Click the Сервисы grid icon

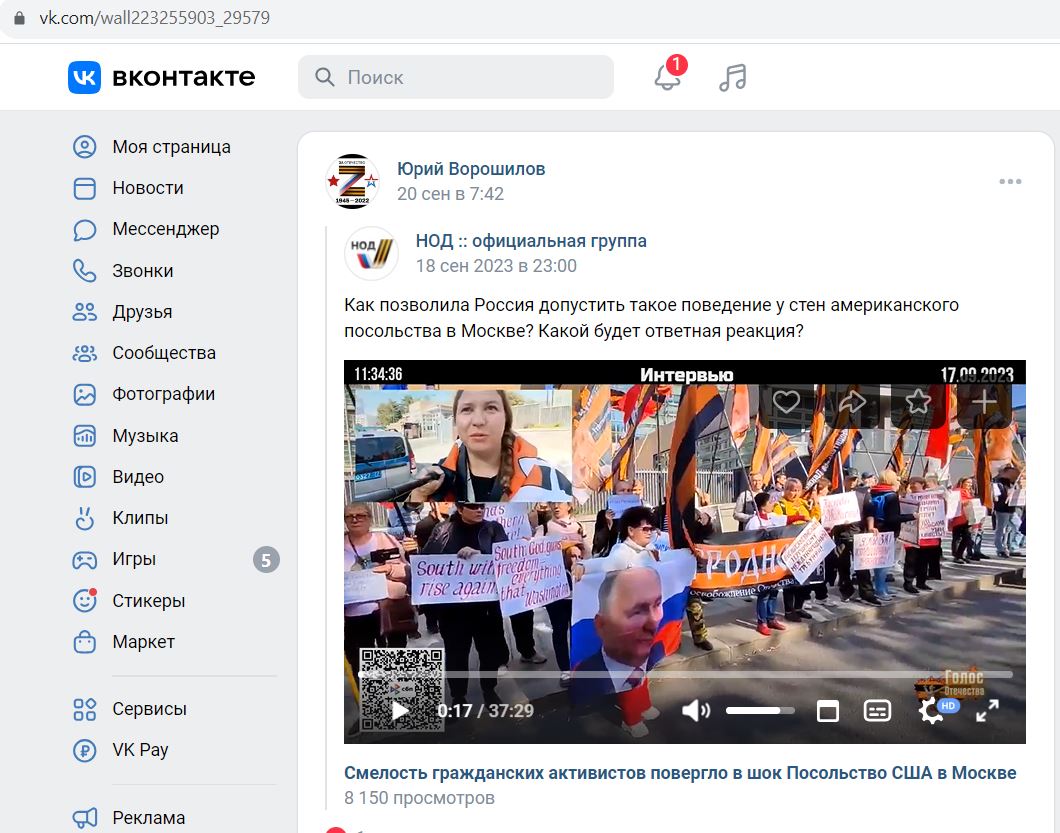tap(85, 709)
